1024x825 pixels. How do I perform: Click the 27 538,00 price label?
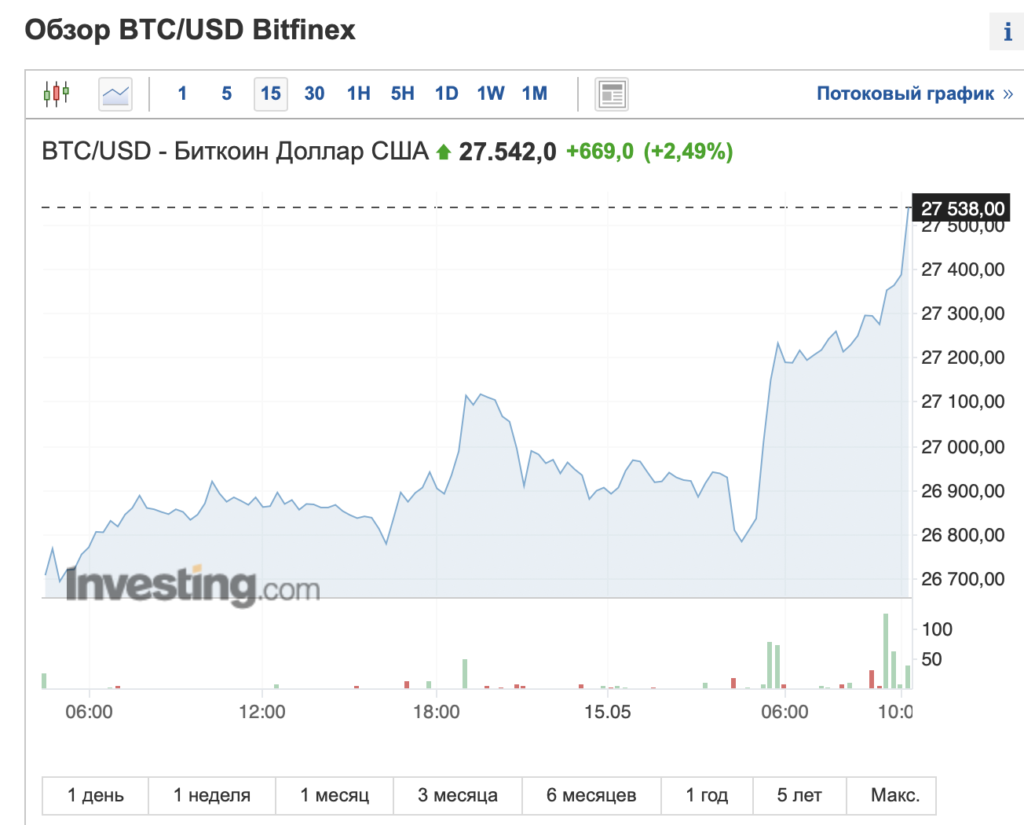pyautogui.click(x=961, y=208)
